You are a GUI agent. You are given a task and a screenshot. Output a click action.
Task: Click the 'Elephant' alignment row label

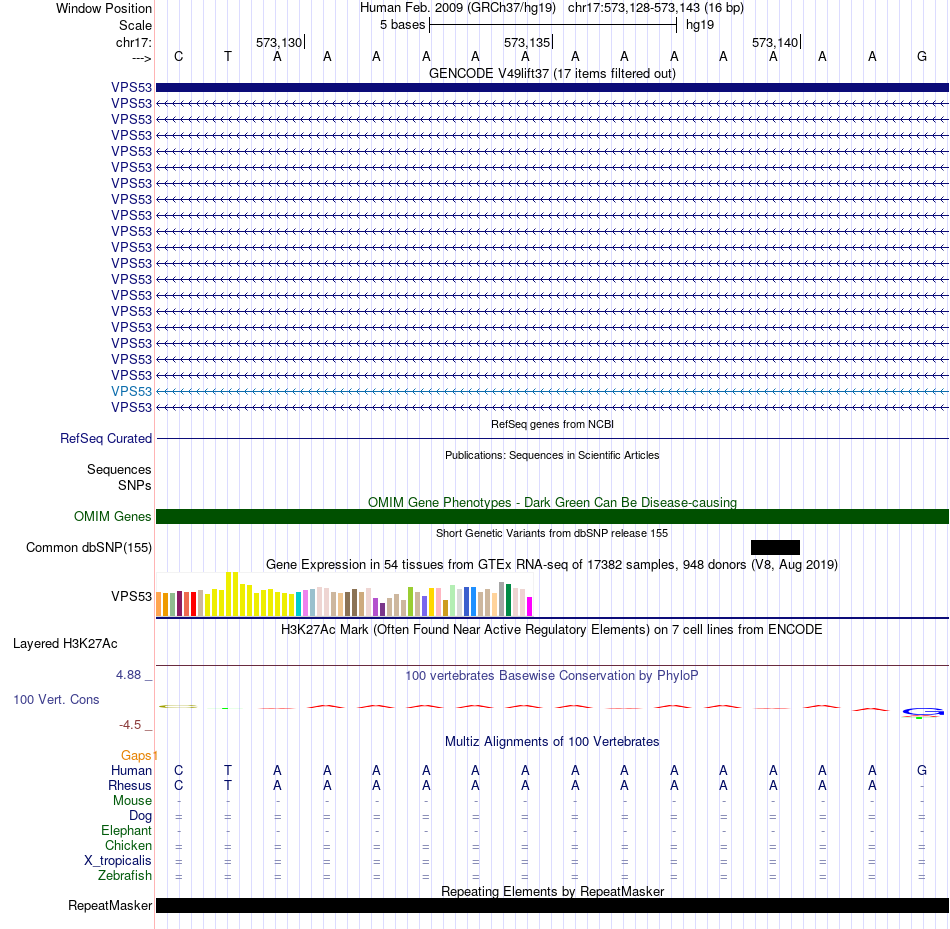coord(126,830)
